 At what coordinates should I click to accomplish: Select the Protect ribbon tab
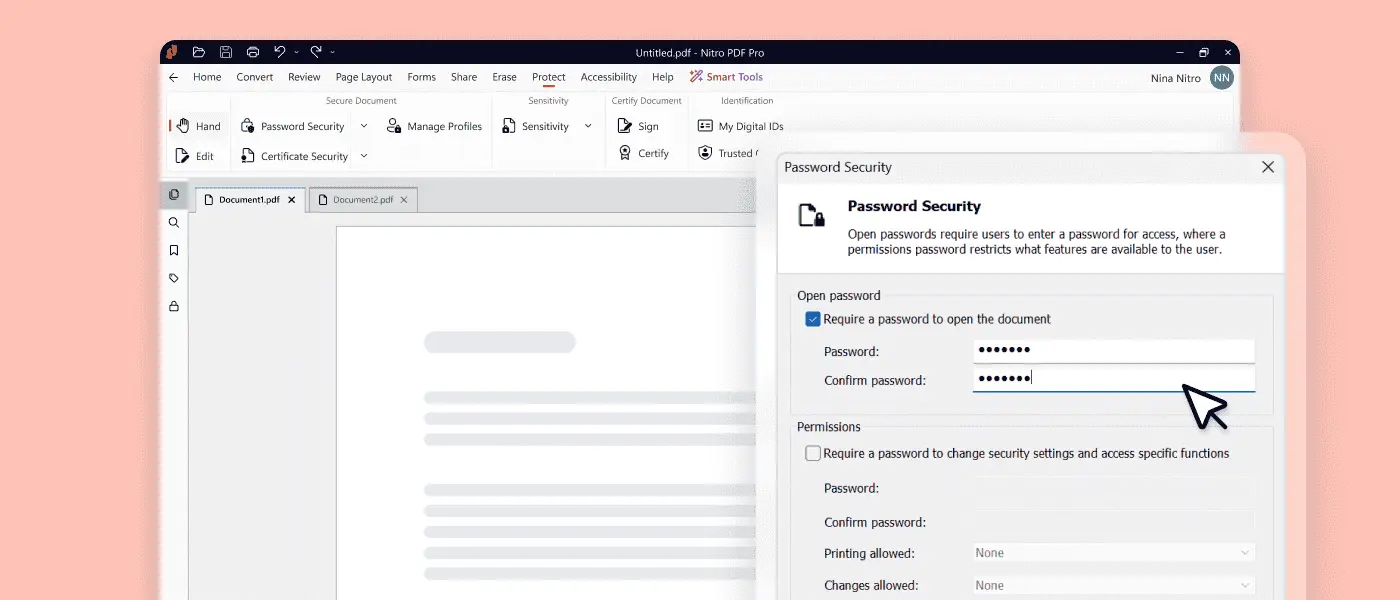pos(549,77)
